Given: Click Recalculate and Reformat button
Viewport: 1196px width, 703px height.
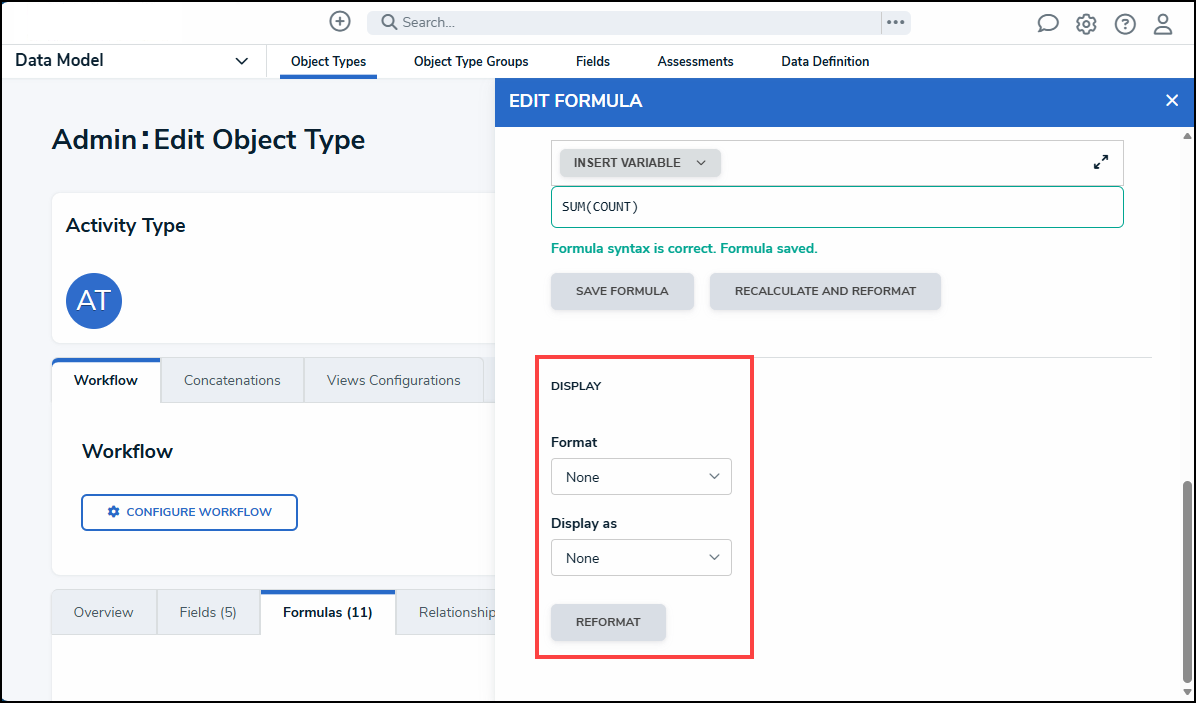Looking at the screenshot, I should pyautogui.click(x=825, y=291).
